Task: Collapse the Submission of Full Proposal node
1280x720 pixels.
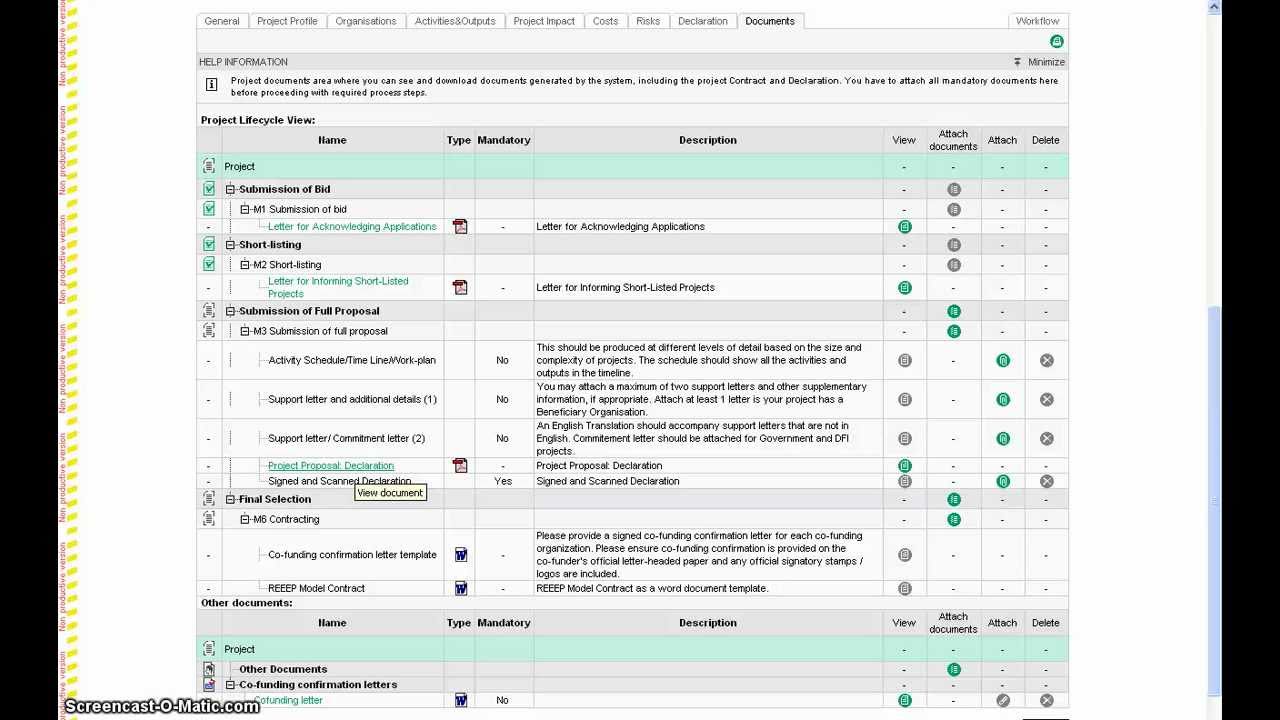Action: 231,311
